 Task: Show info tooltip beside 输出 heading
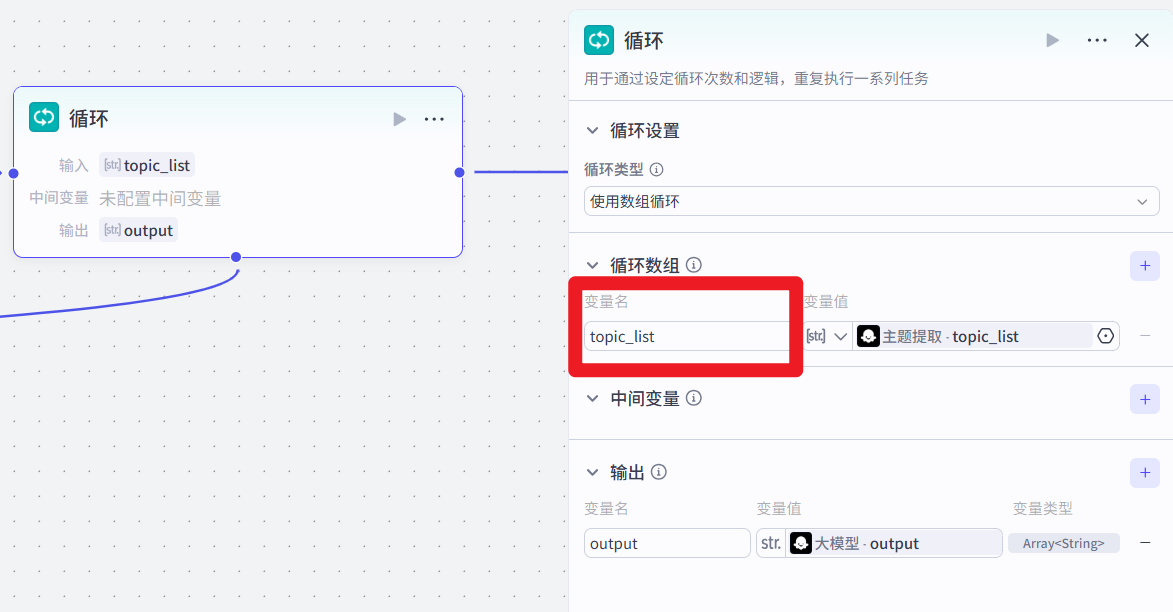click(x=658, y=472)
